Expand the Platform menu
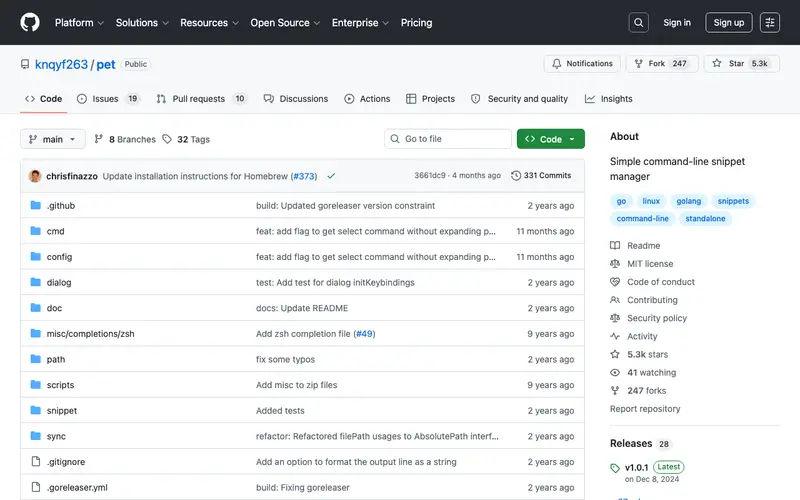Viewport: 800px width, 500px height. tap(79, 22)
